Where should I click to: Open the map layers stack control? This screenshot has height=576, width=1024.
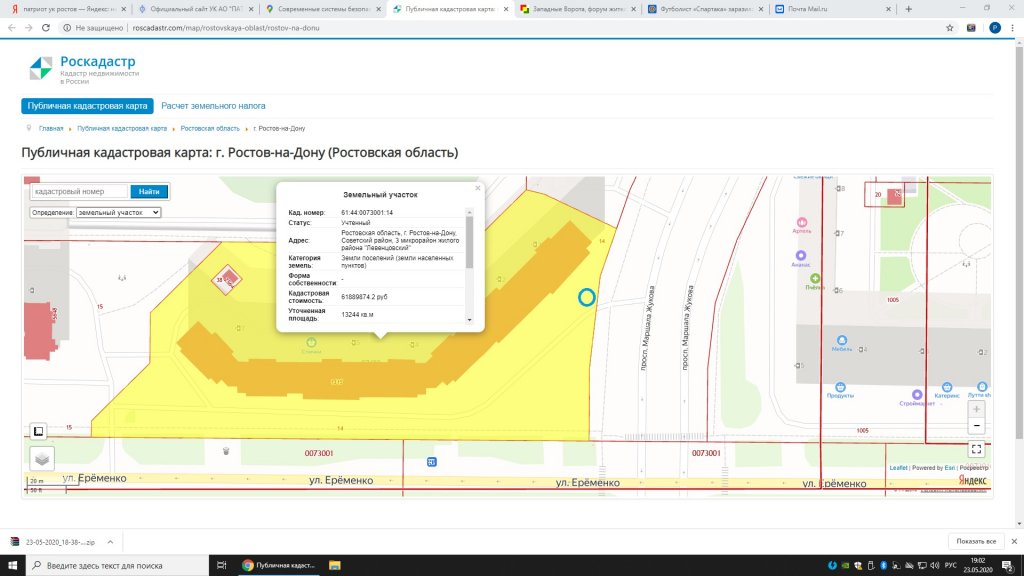pos(42,459)
